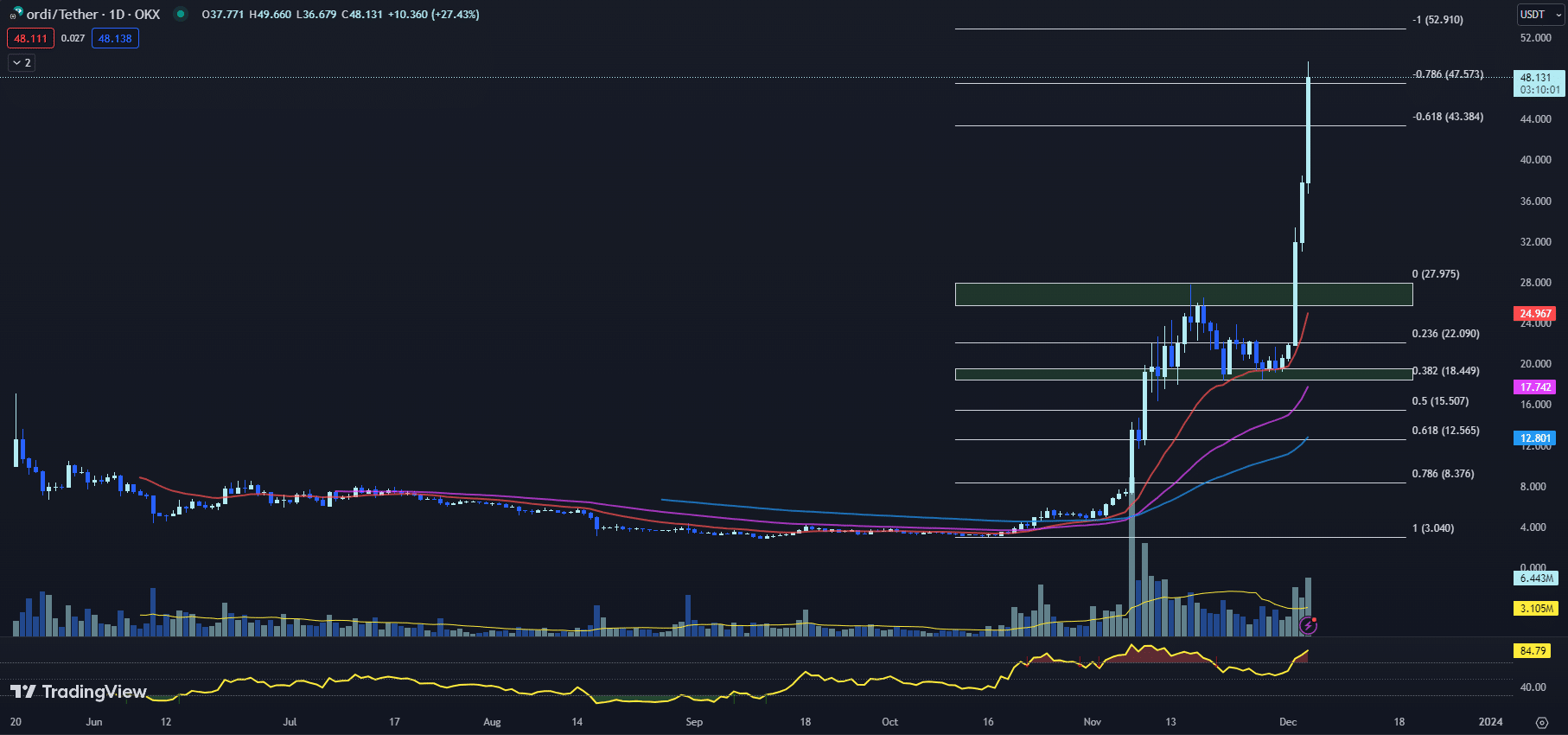Click the ordi/Tether symbol logo icon
Viewport: 1568px width, 735px height.
[16, 14]
